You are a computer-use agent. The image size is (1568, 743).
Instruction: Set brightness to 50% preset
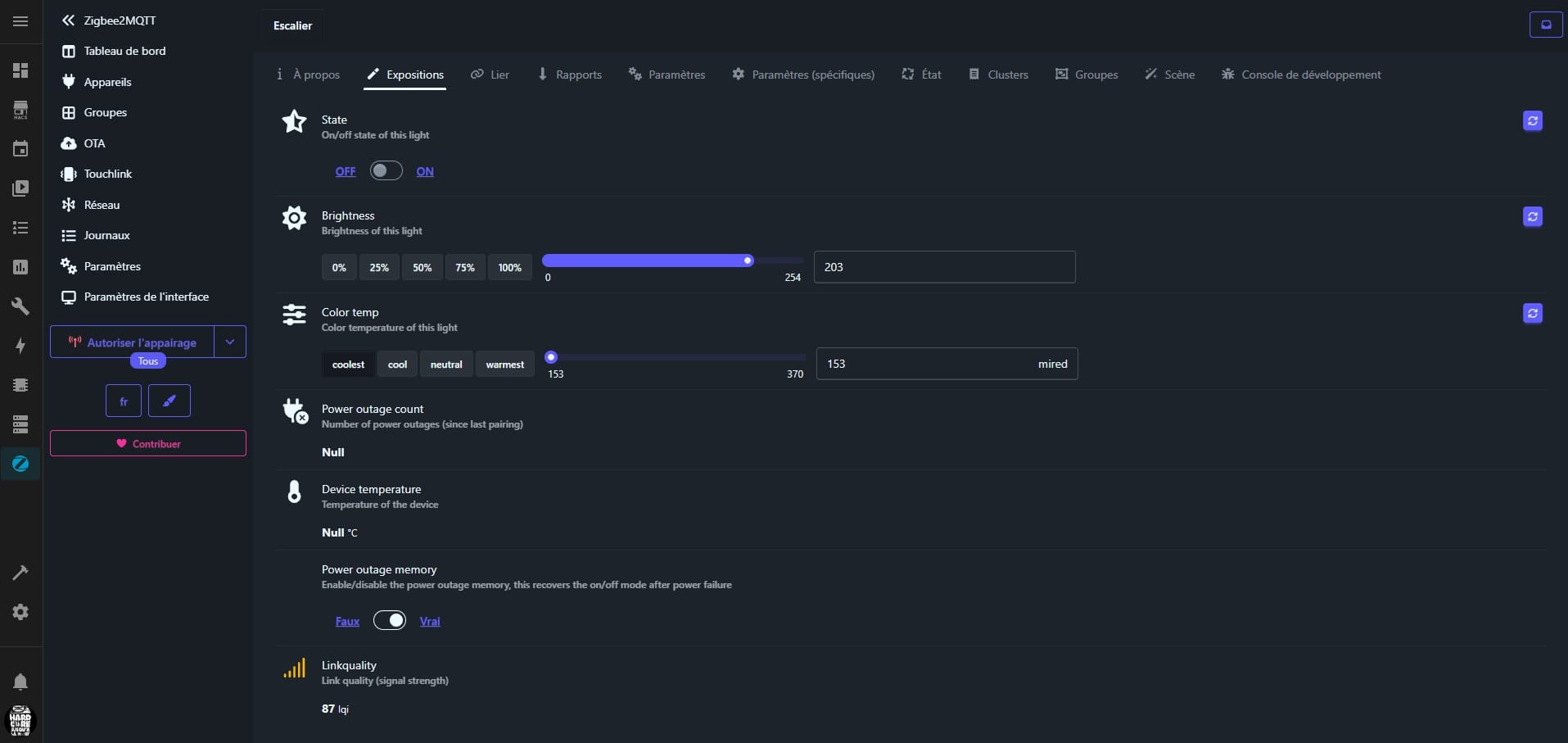422,268
